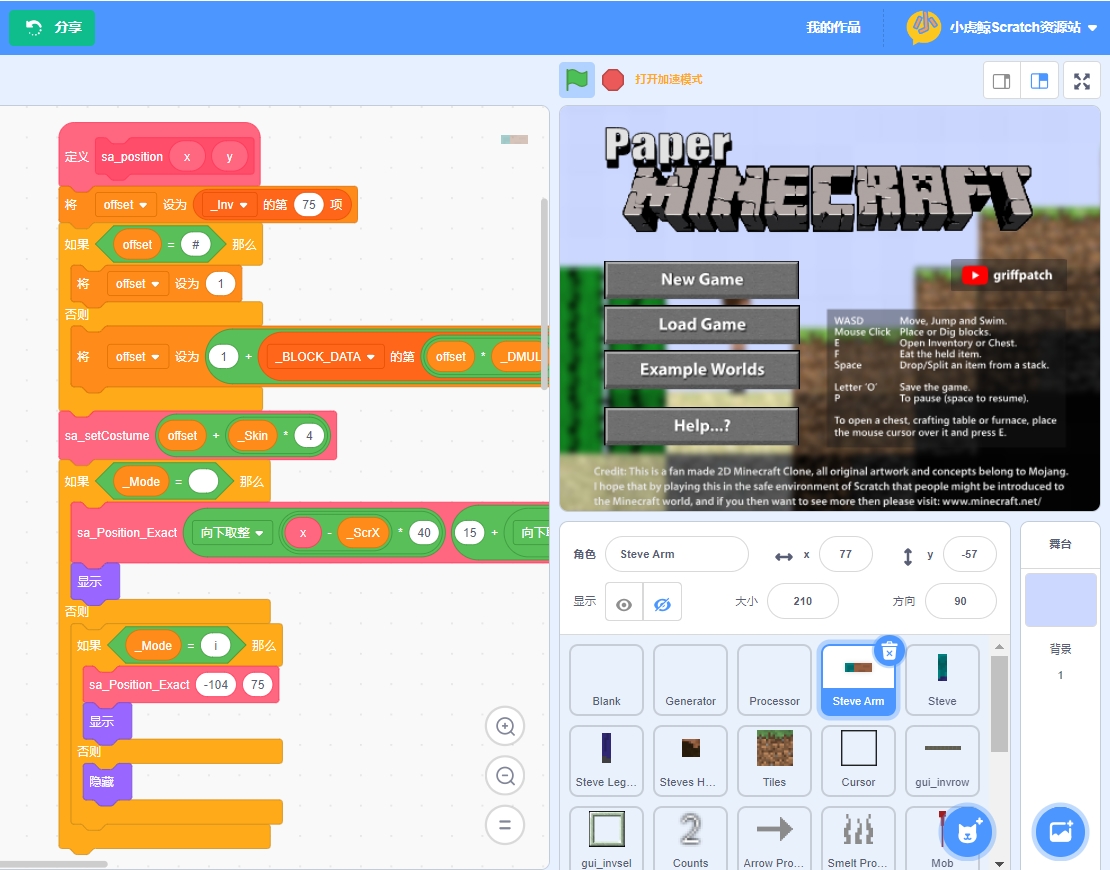Screen dimensions: 1110x870
Task: Click the 定义 sa_position hat block
Action: click(x=159, y=156)
